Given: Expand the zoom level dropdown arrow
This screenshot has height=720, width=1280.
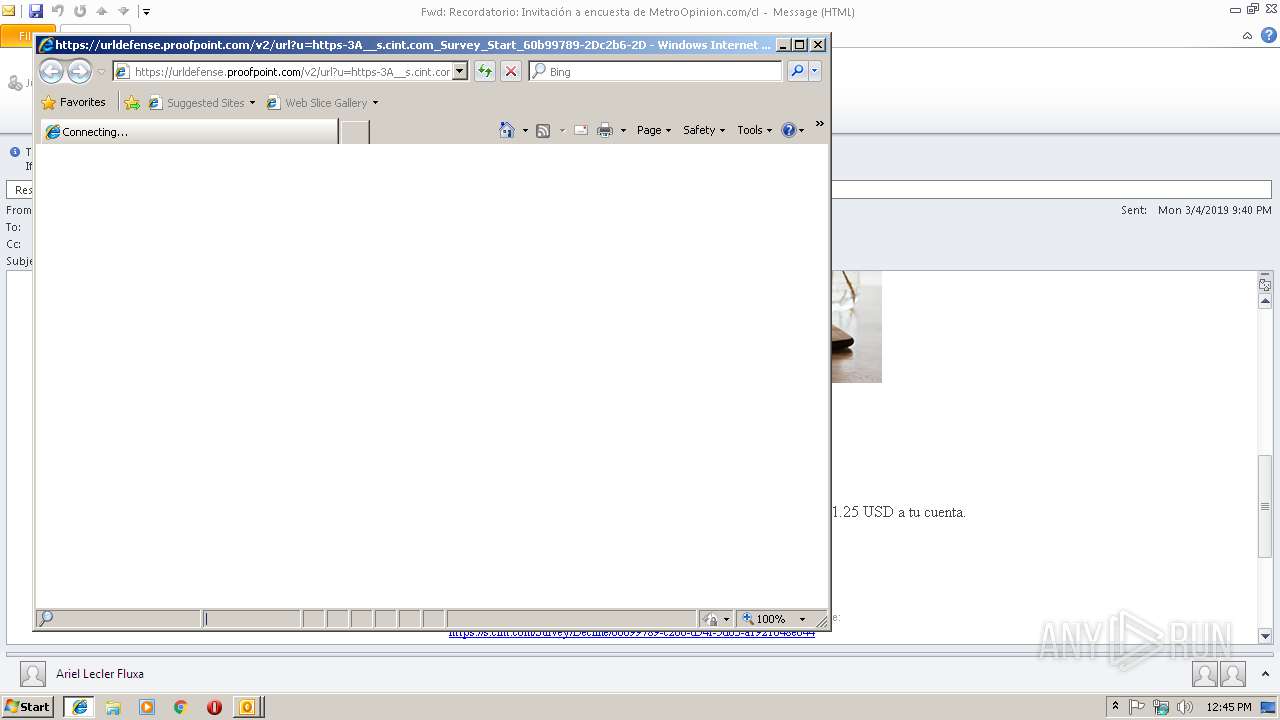Looking at the screenshot, I should click(802, 619).
